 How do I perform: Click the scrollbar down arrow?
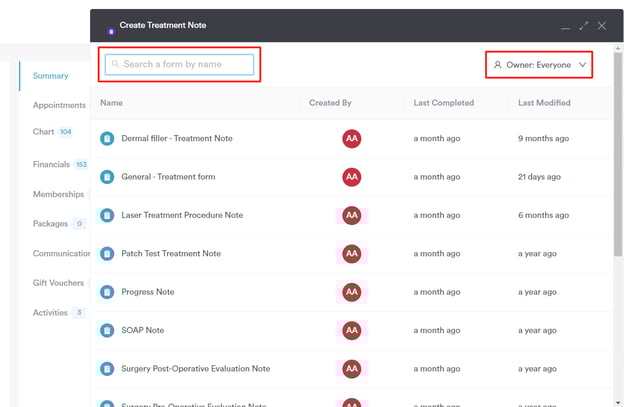[618, 403]
